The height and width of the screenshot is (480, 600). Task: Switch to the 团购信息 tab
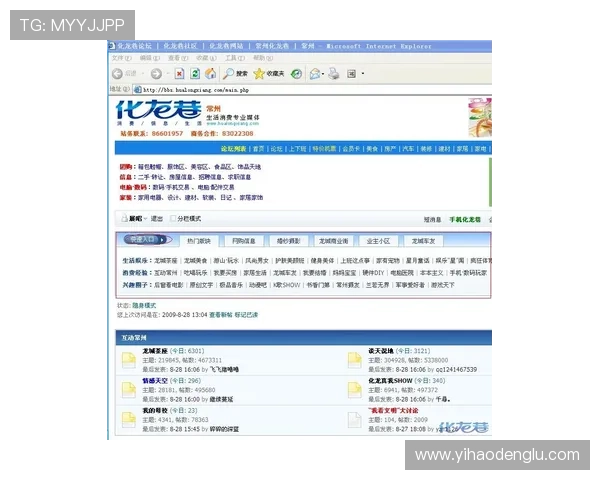(244, 241)
